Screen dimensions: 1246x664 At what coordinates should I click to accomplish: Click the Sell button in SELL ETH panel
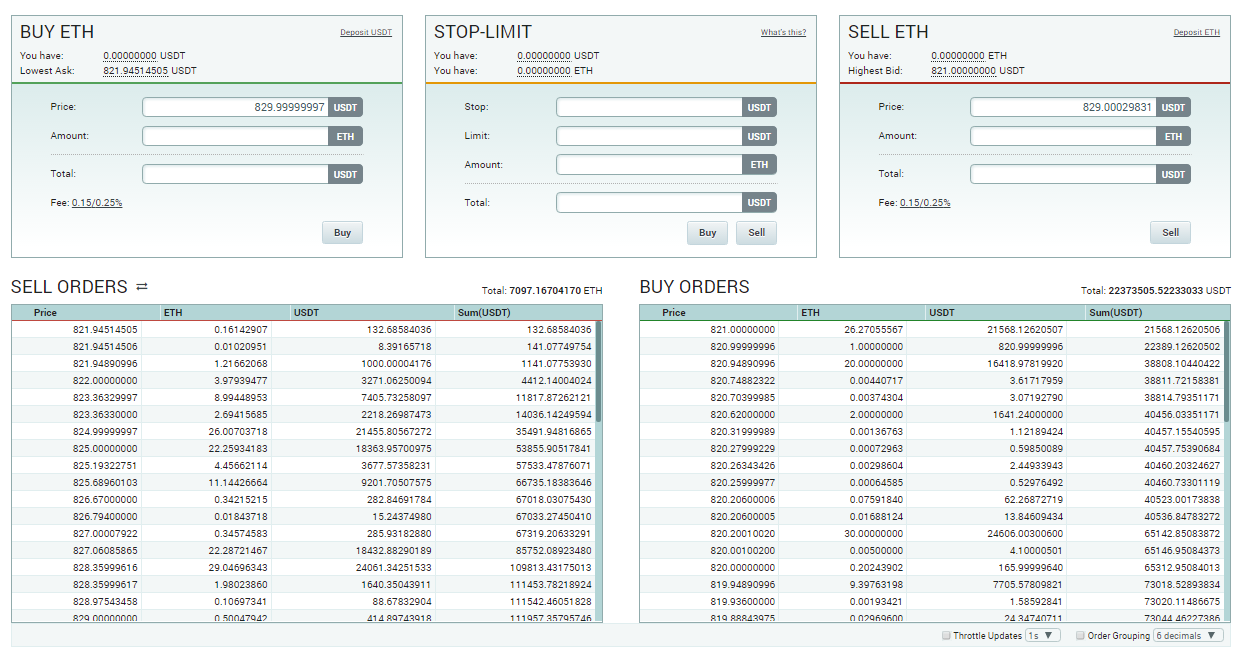tap(1170, 233)
